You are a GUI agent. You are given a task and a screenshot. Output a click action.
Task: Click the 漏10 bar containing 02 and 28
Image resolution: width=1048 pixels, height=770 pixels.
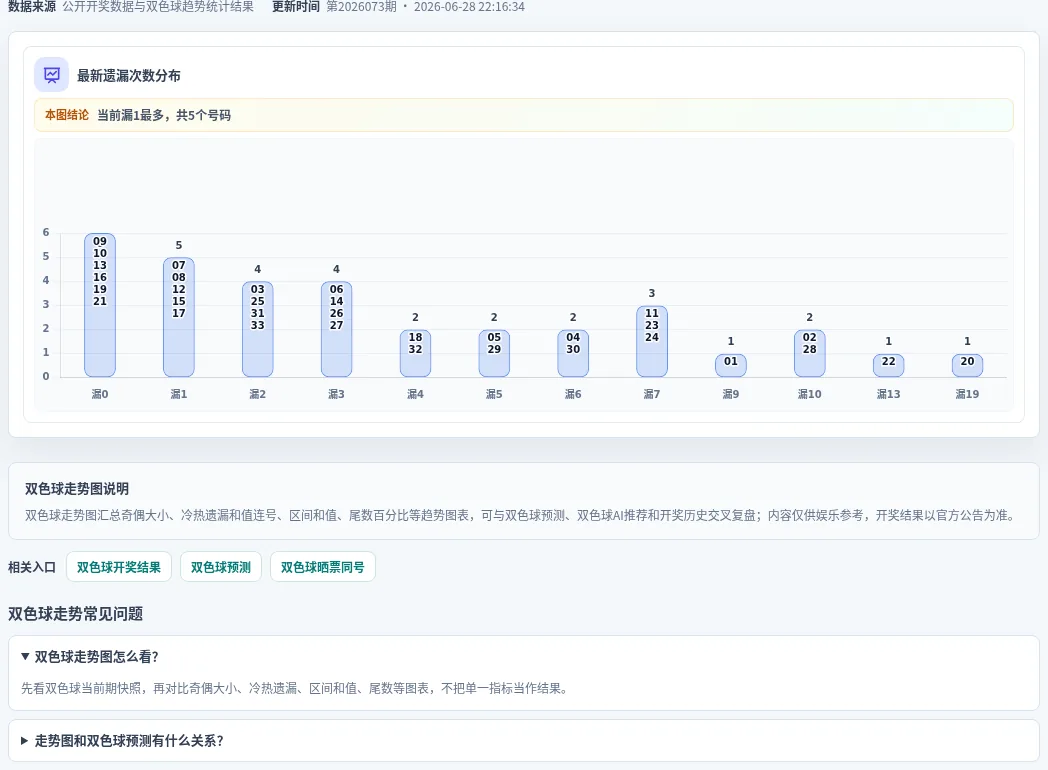pyautogui.click(x=809, y=353)
